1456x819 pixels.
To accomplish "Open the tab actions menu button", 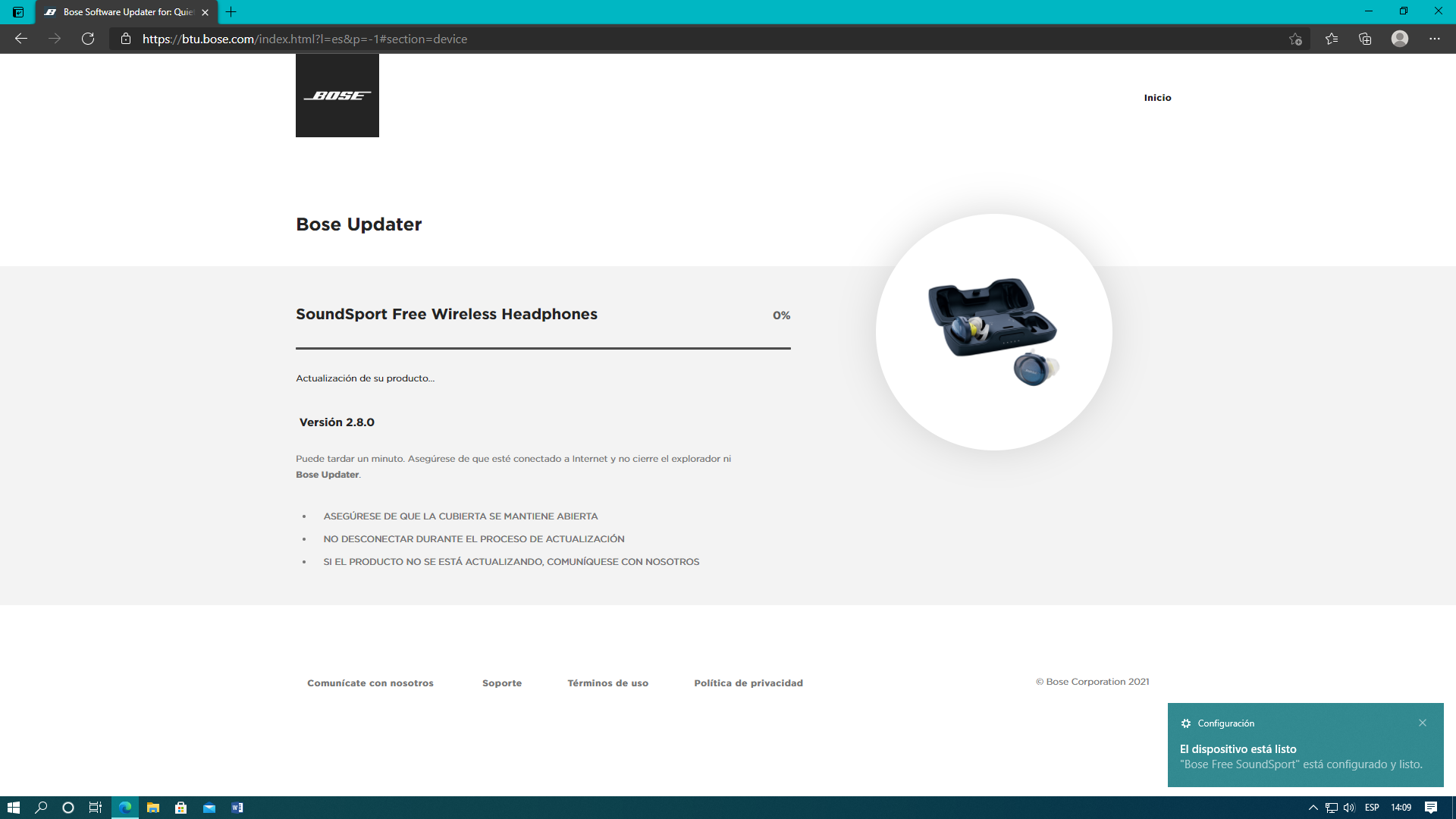I will [18, 12].
